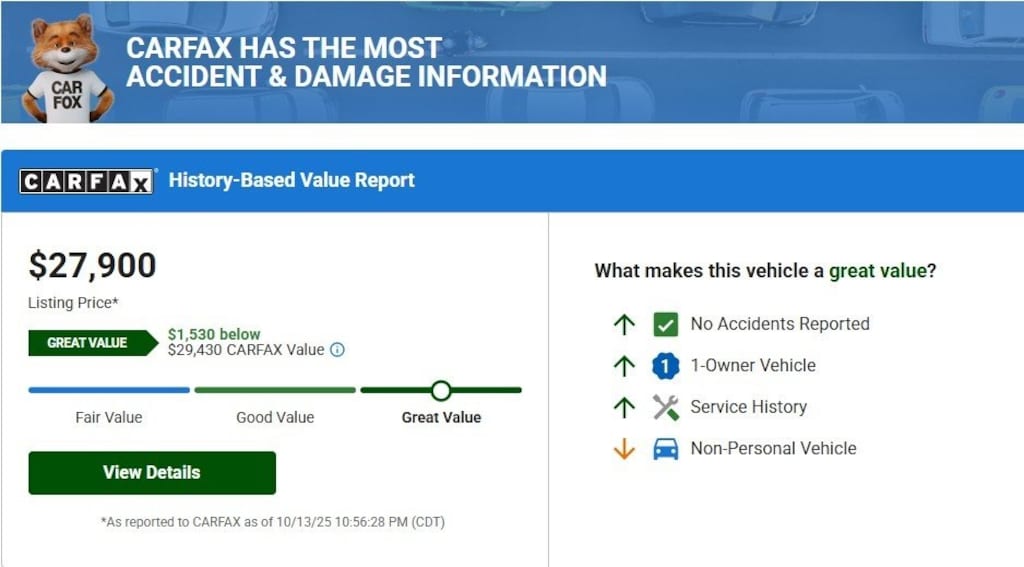Click the $1,530 below text
The width and height of the screenshot is (1024, 567).
click(x=214, y=334)
